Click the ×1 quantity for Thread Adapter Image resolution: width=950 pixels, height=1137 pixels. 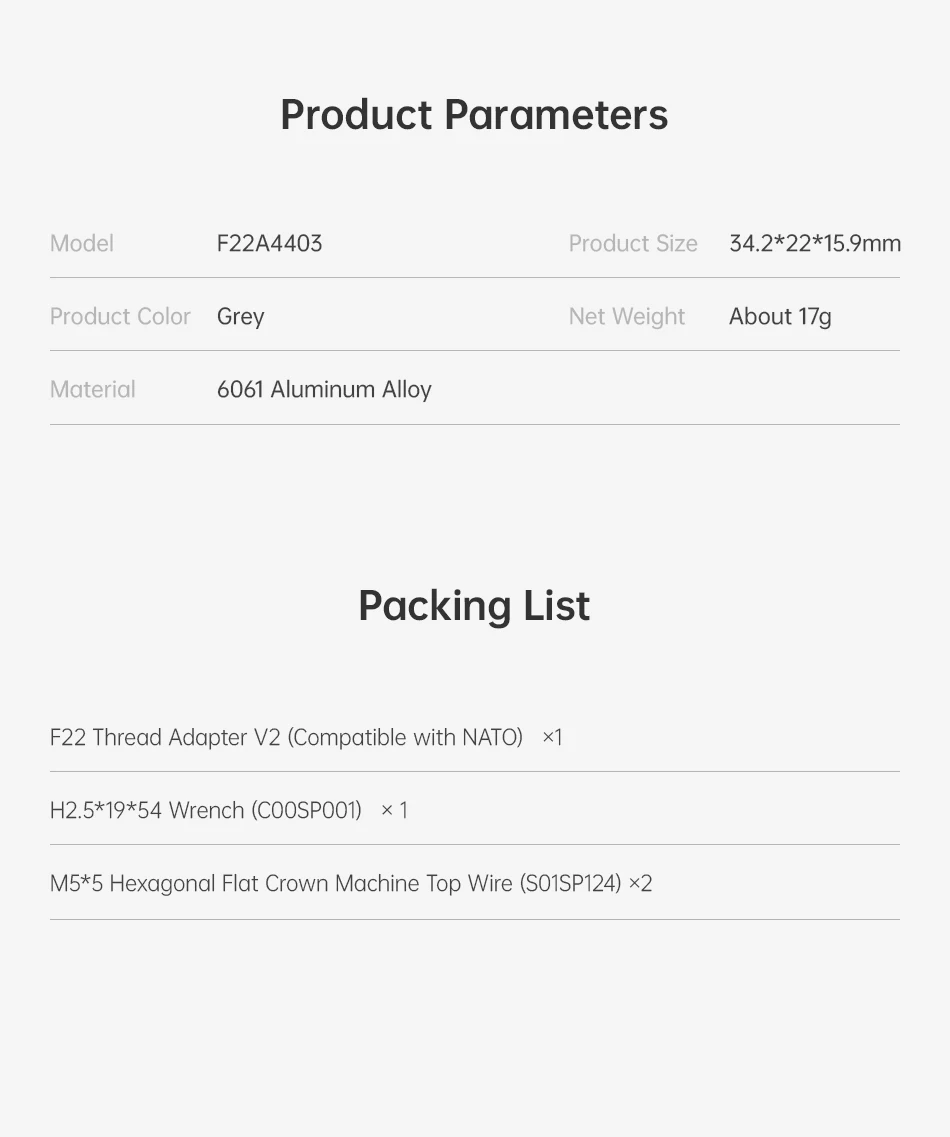coord(552,737)
